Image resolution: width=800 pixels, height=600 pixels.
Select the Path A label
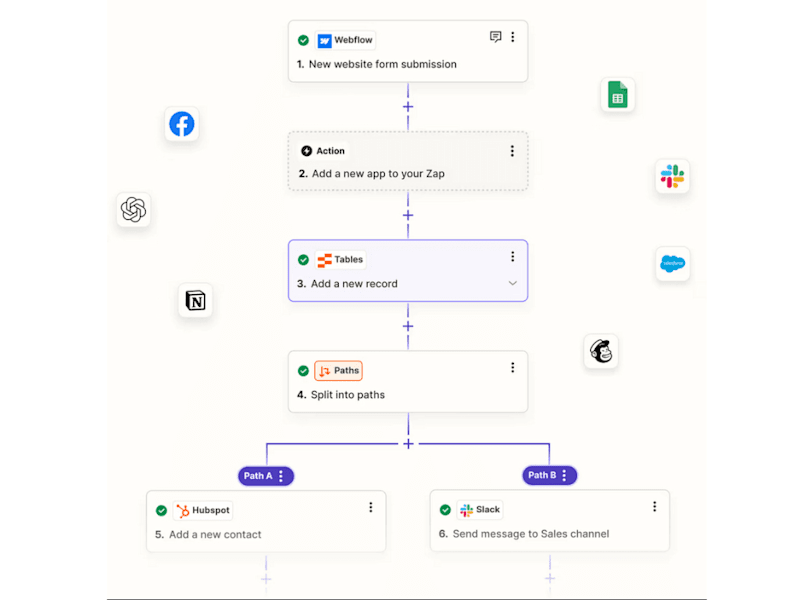258,476
